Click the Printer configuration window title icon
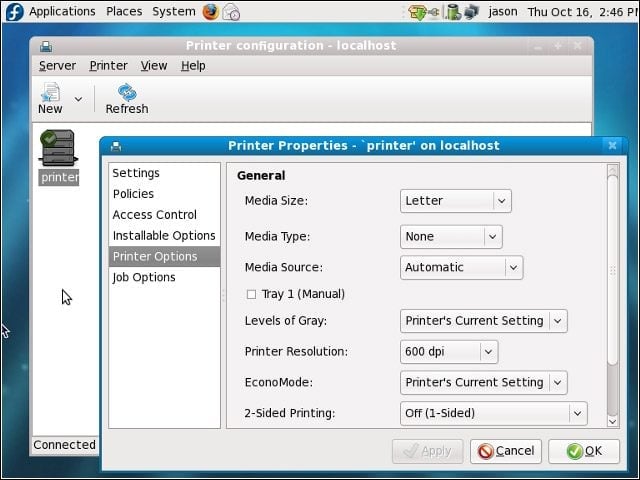The width and height of the screenshot is (640, 480). 46,46
